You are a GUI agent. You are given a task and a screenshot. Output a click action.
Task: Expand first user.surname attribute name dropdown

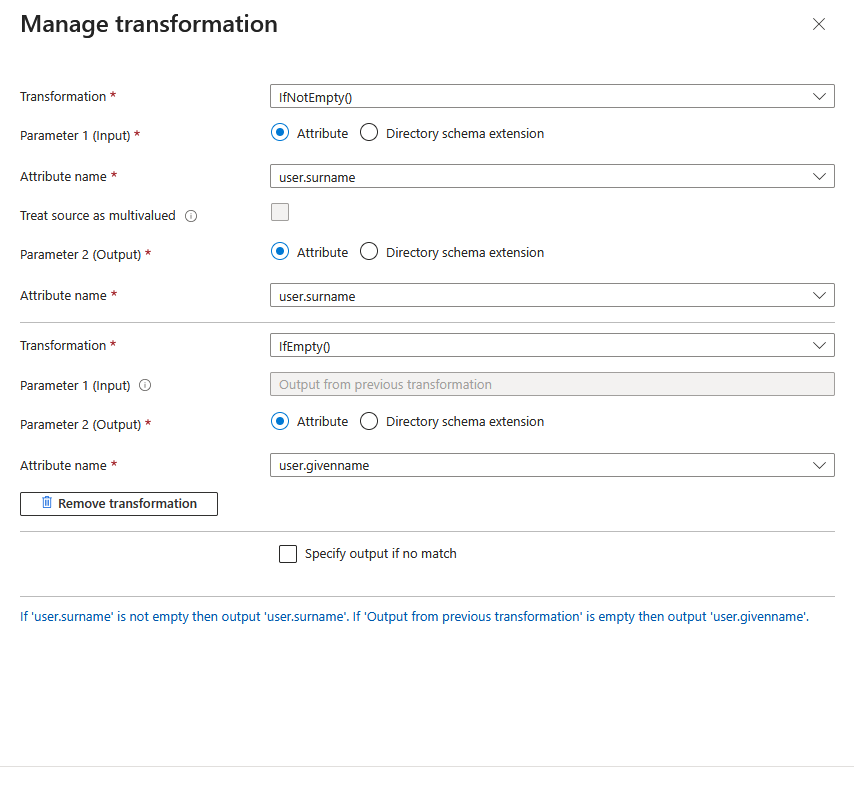coord(552,176)
